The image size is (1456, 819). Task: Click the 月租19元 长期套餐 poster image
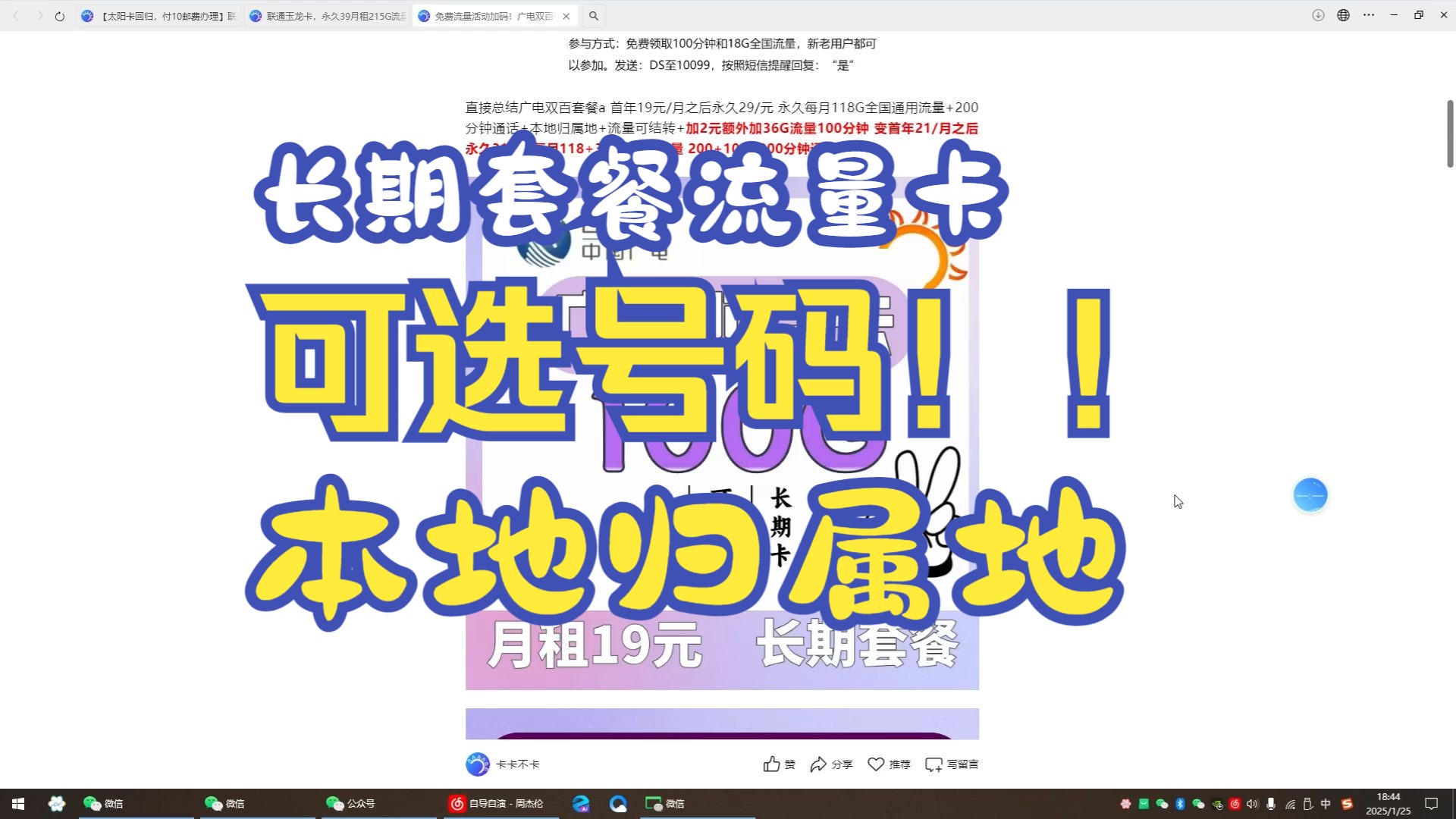pos(722,432)
